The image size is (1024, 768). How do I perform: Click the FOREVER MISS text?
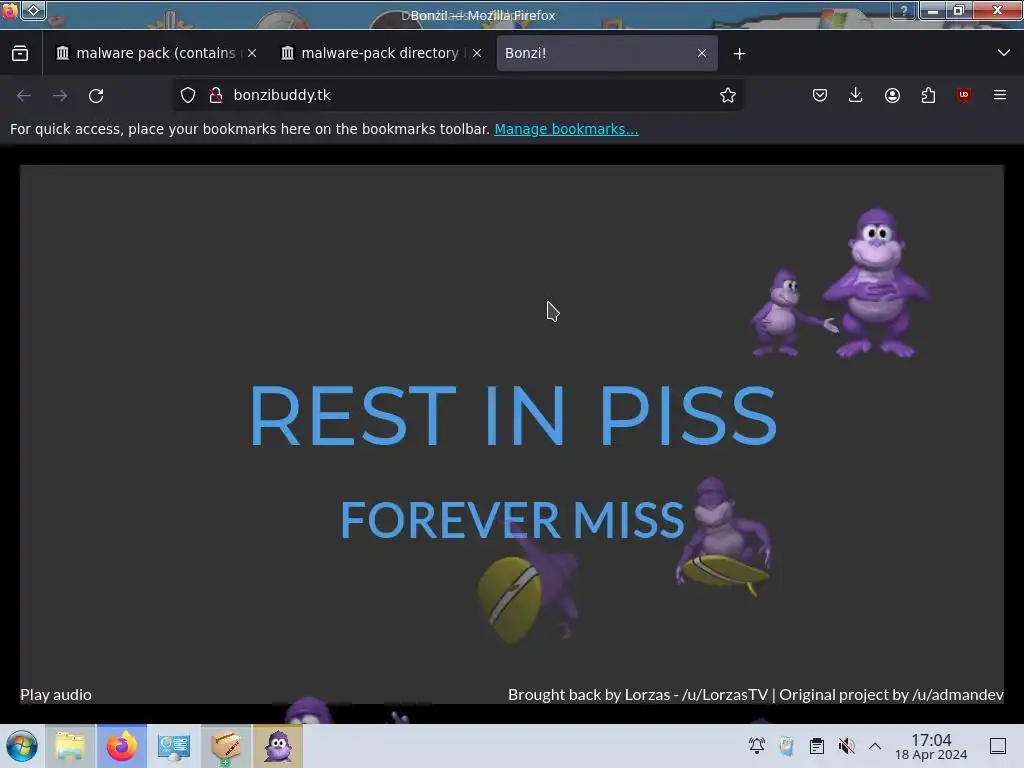tap(512, 520)
